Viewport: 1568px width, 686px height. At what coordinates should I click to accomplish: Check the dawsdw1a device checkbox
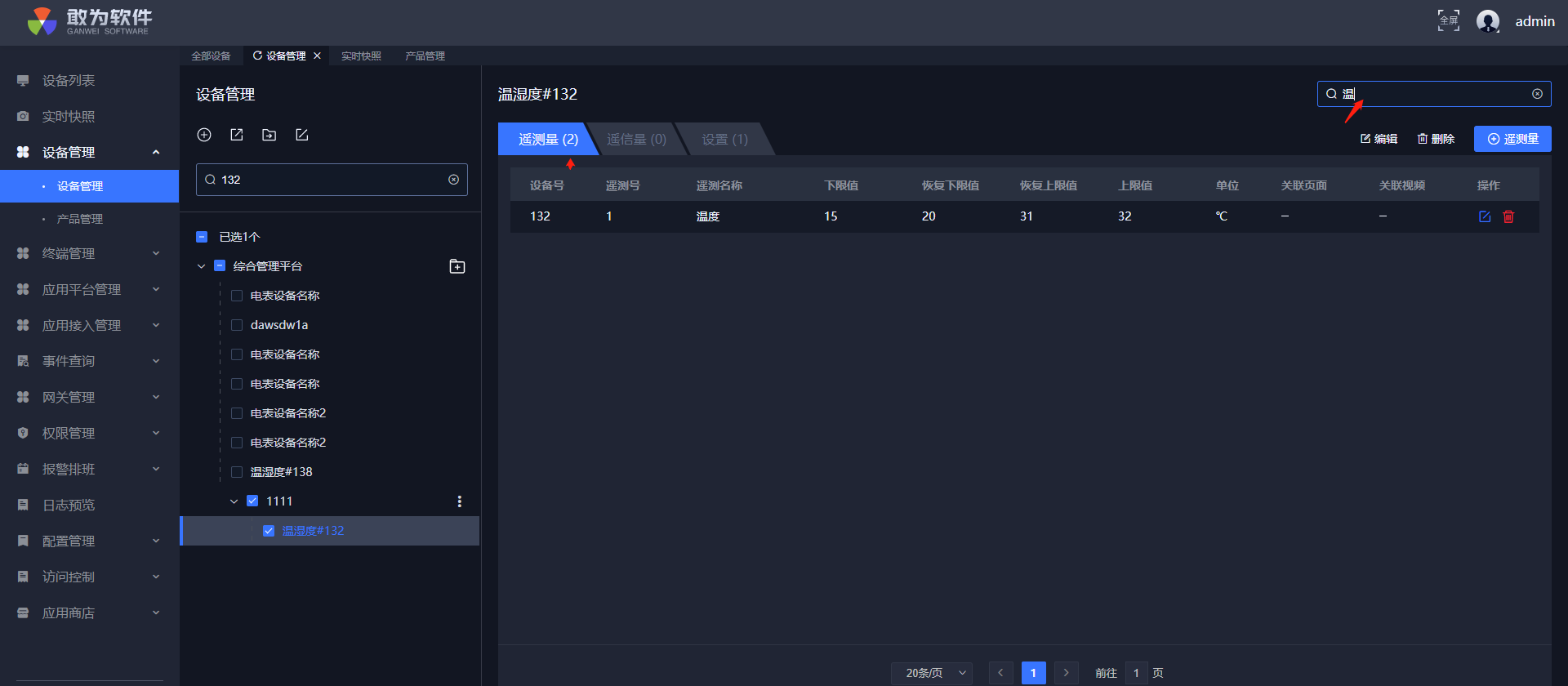pyautogui.click(x=237, y=325)
